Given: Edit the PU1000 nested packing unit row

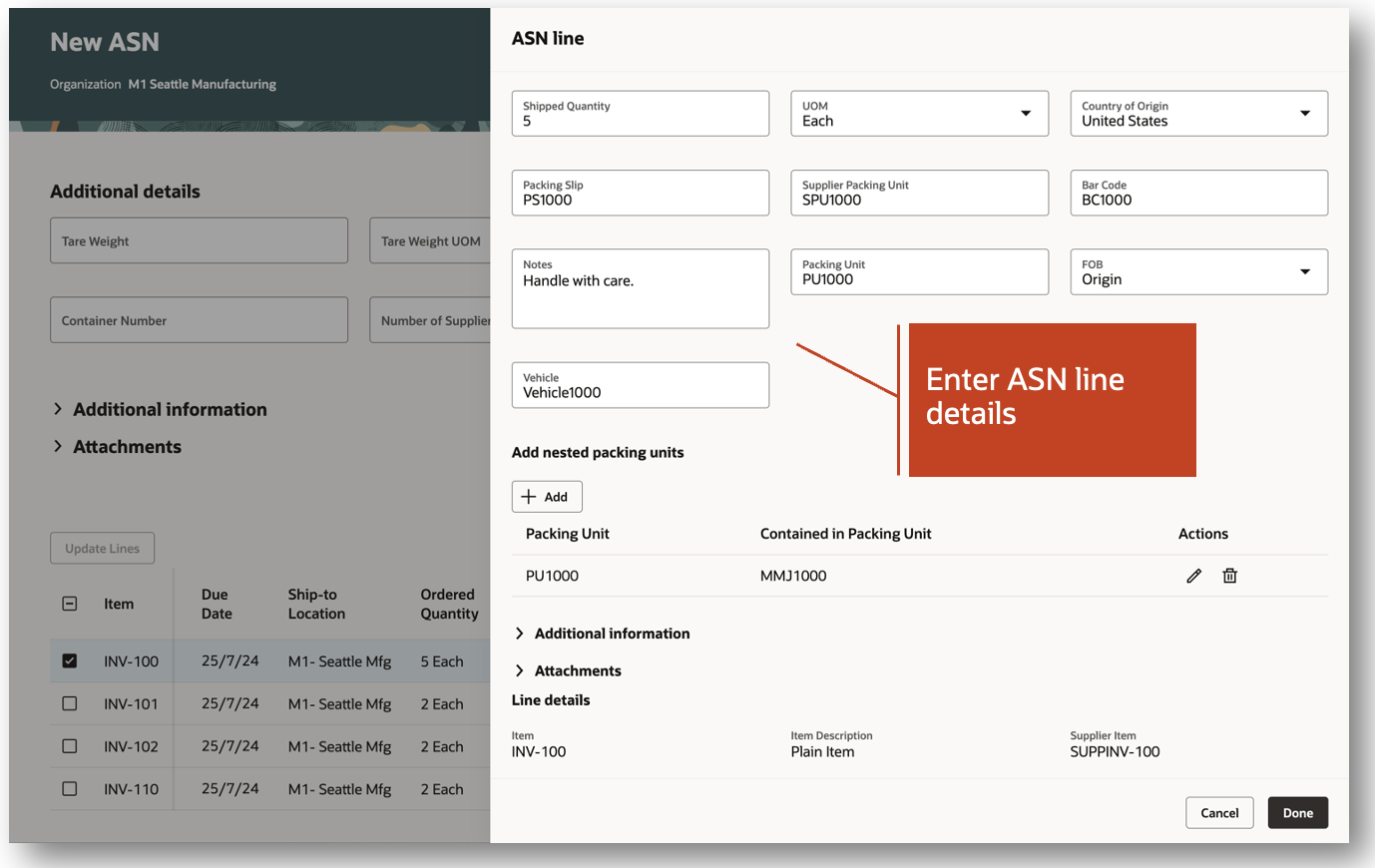Looking at the screenshot, I should pos(1193,576).
